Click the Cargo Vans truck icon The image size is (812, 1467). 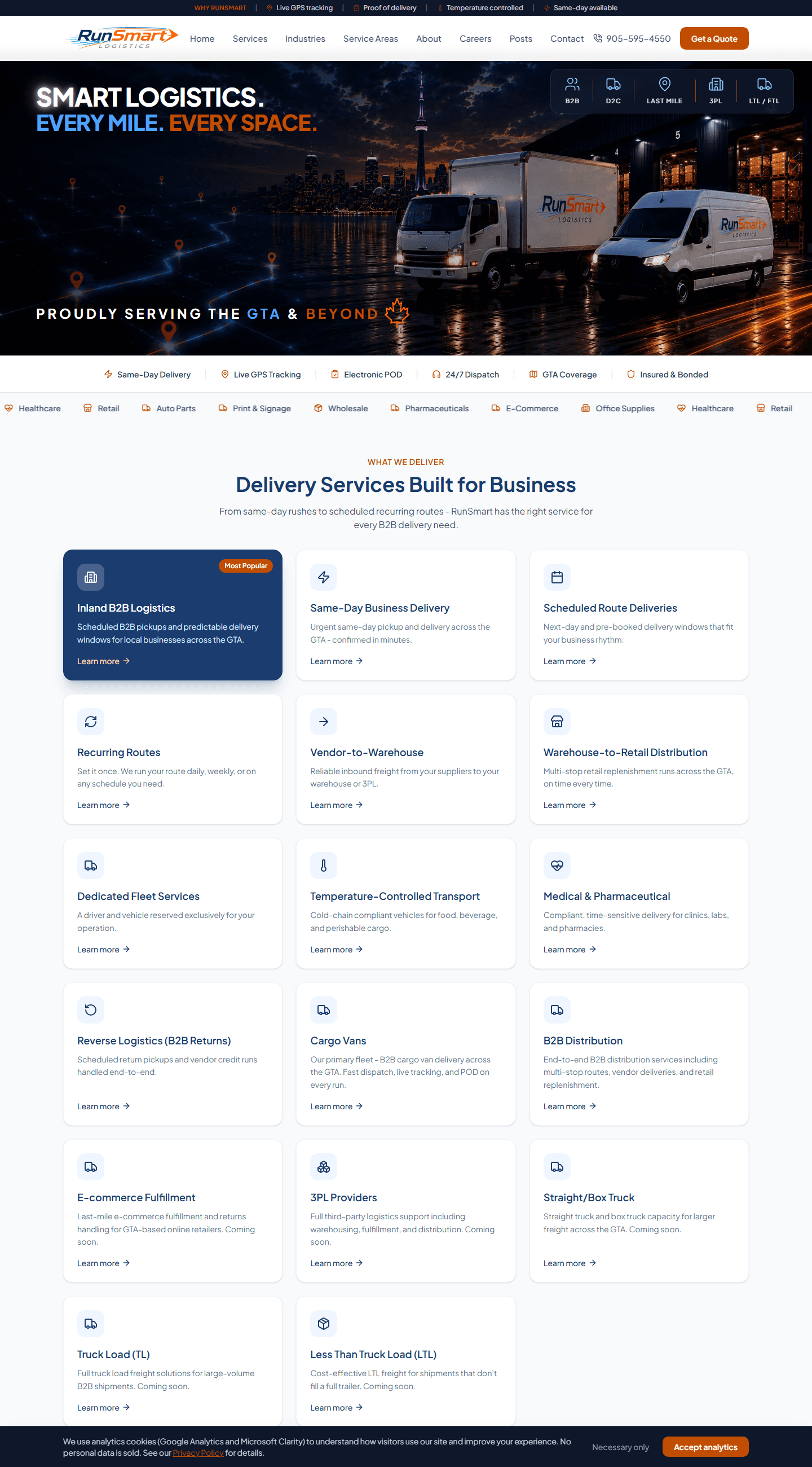[324, 1010]
